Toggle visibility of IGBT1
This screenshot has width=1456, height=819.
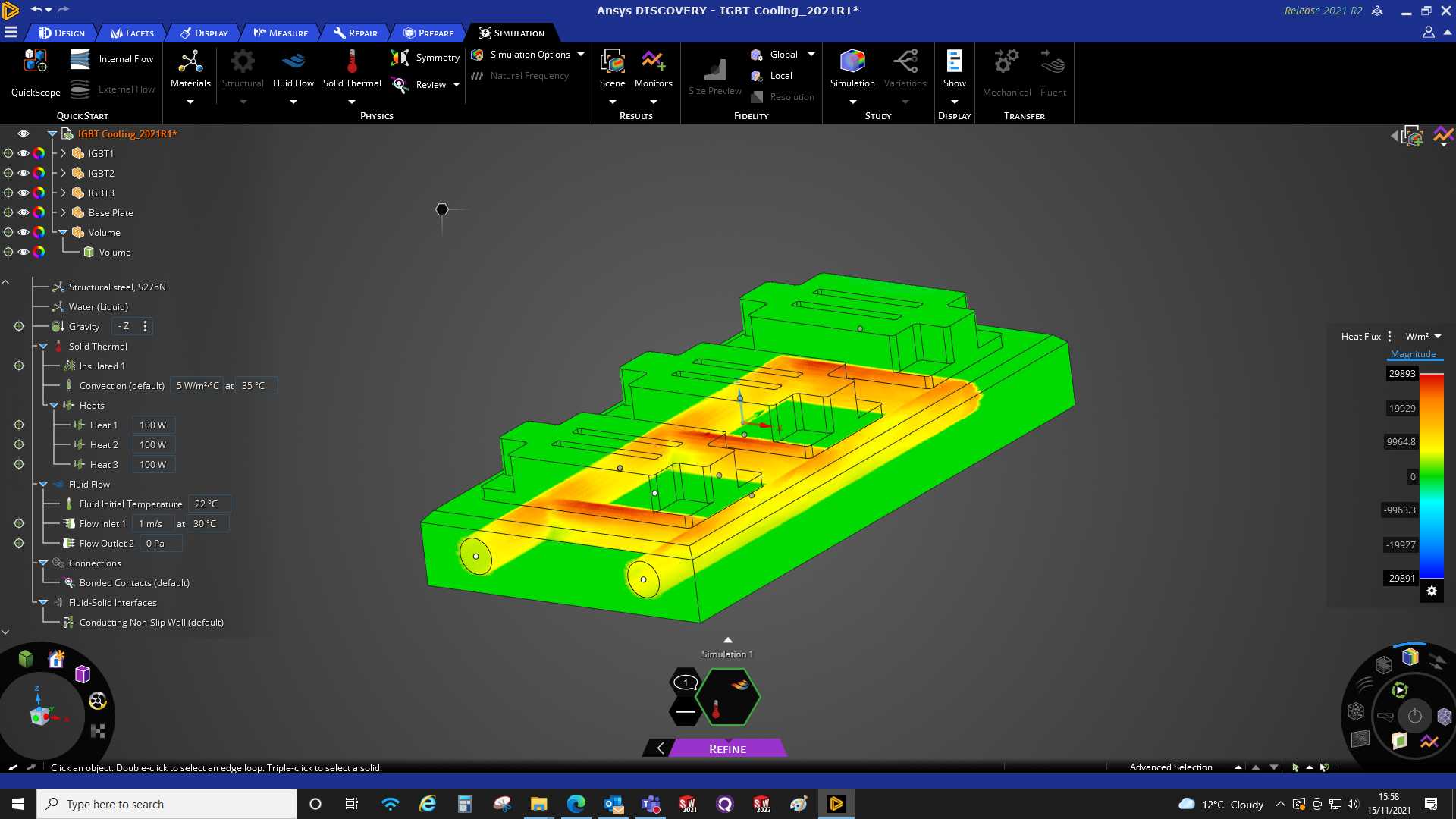[24, 153]
